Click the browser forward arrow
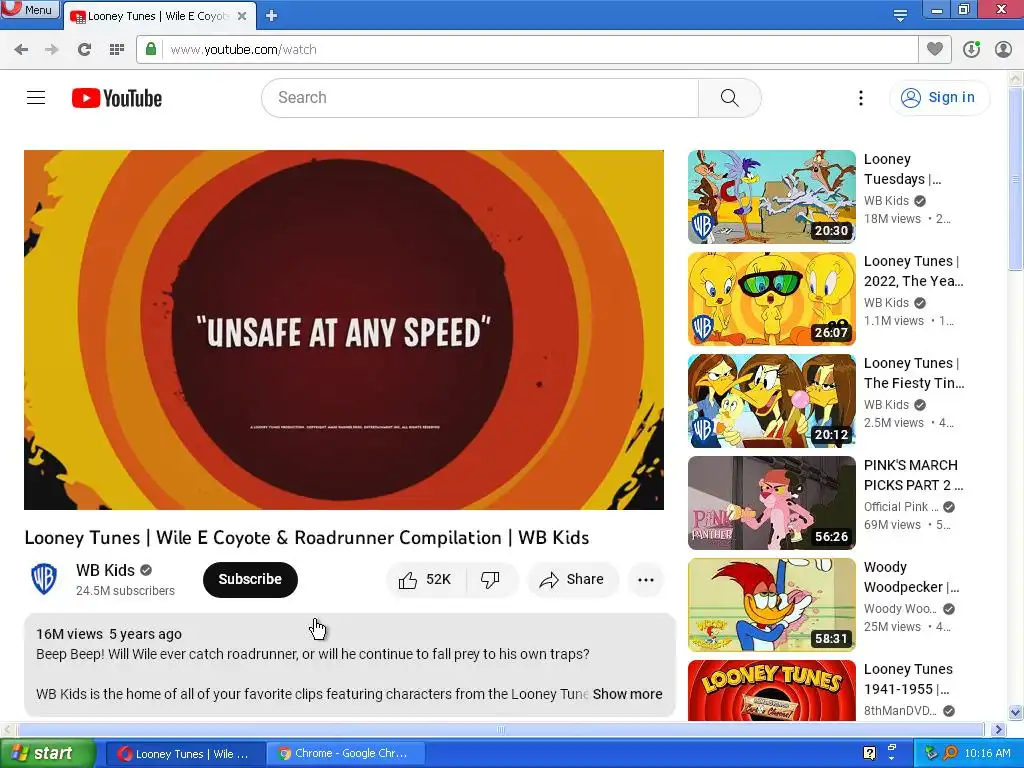Screen dimensions: 1024x768 (x=52, y=50)
